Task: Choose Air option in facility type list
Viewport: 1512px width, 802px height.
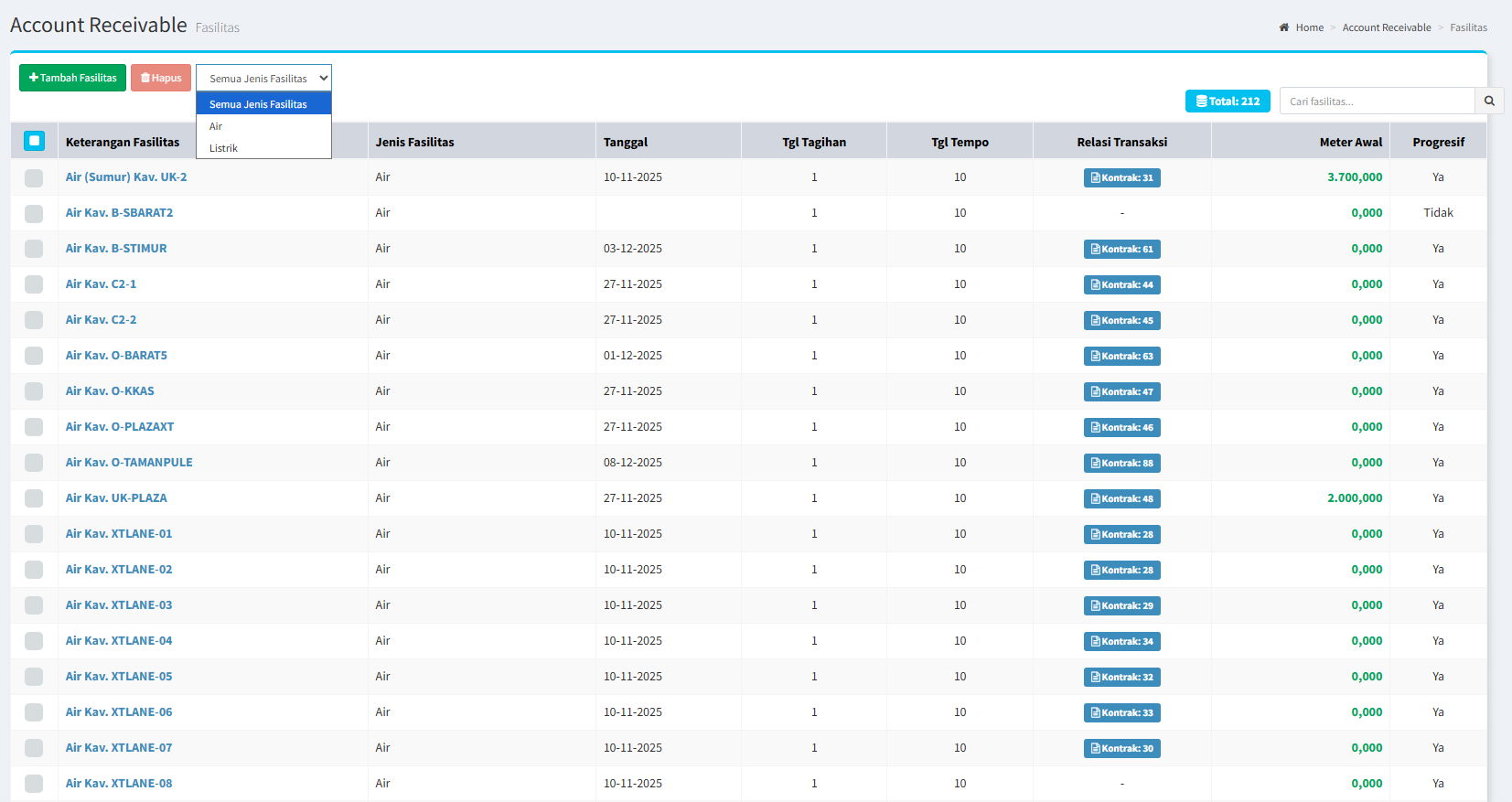Action: (x=216, y=126)
